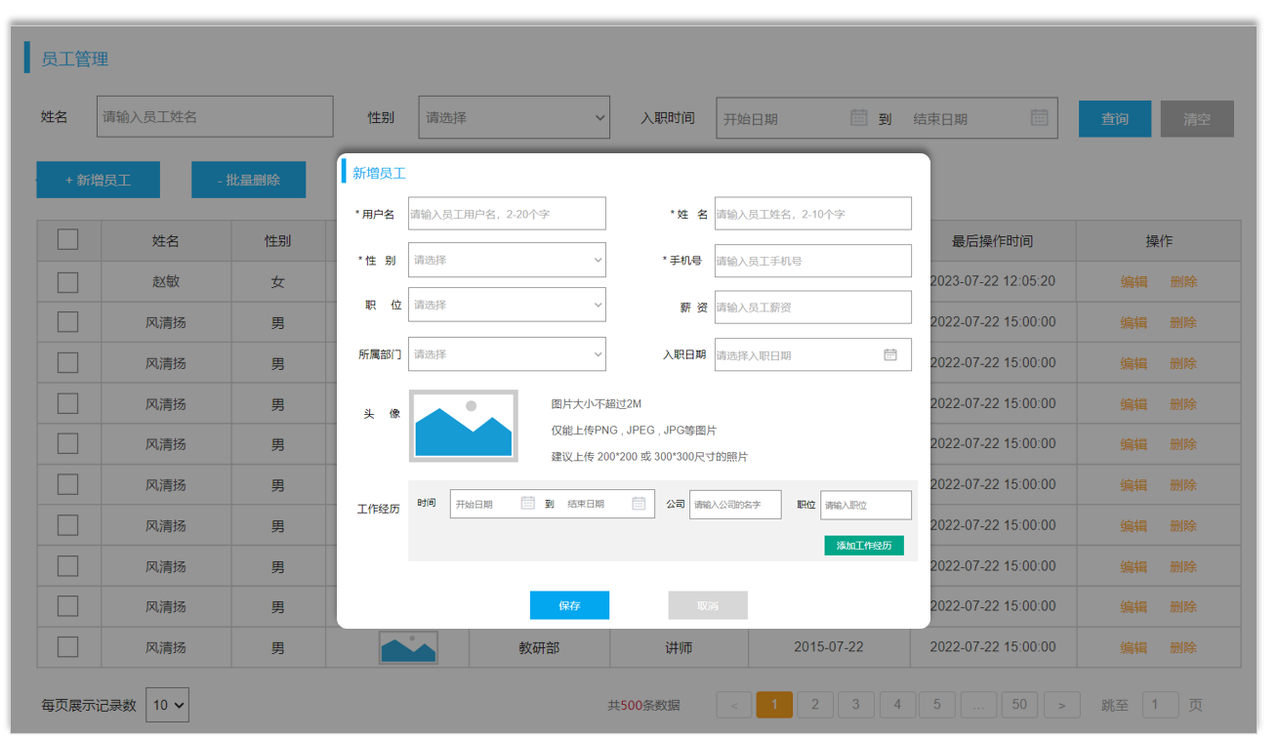Click the 添加工作经历 button

click(864, 546)
